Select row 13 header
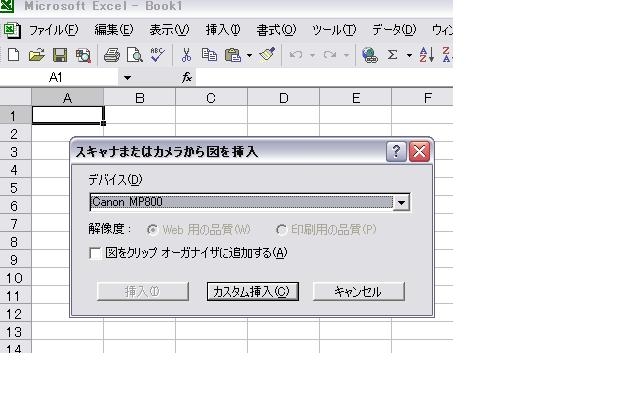 pyautogui.click(x=16, y=331)
